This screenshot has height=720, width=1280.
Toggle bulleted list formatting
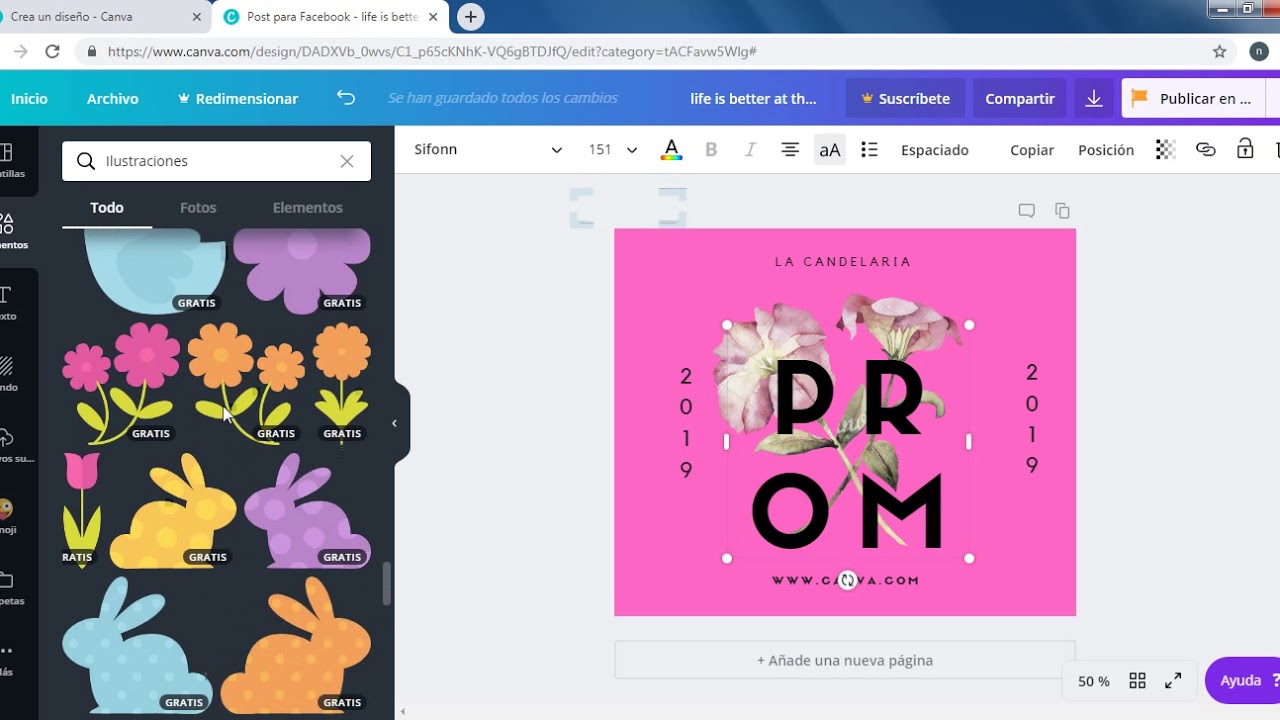pos(869,150)
